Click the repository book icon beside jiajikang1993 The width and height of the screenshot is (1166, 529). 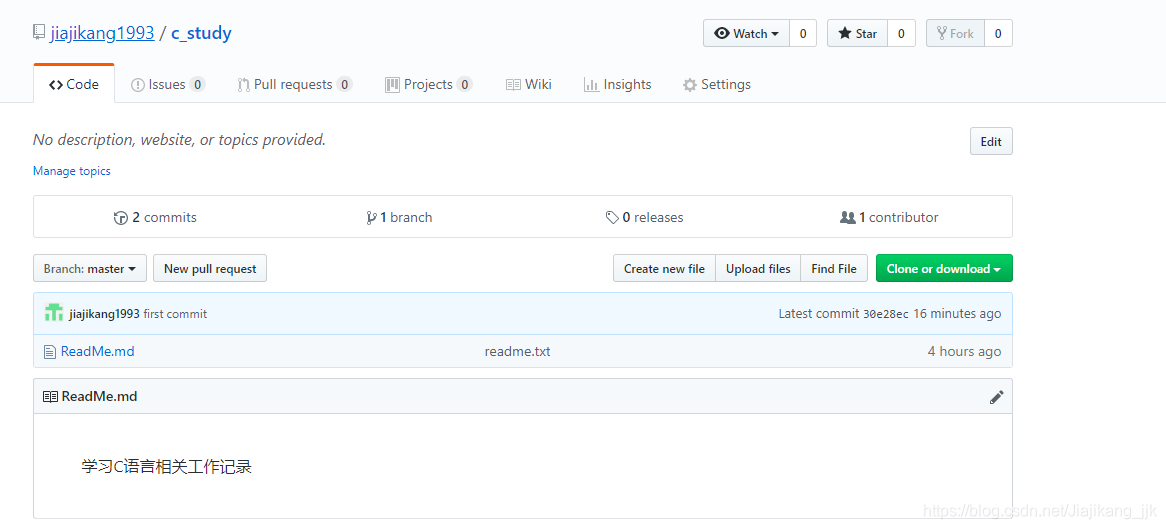[x=39, y=32]
